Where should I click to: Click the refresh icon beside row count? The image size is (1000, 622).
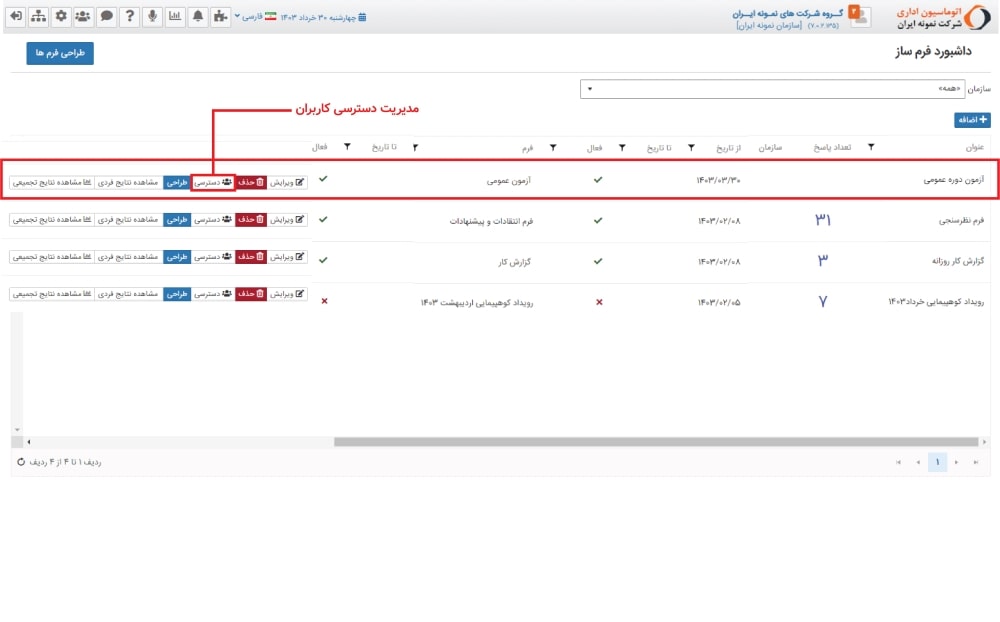(x=21, y=462)
